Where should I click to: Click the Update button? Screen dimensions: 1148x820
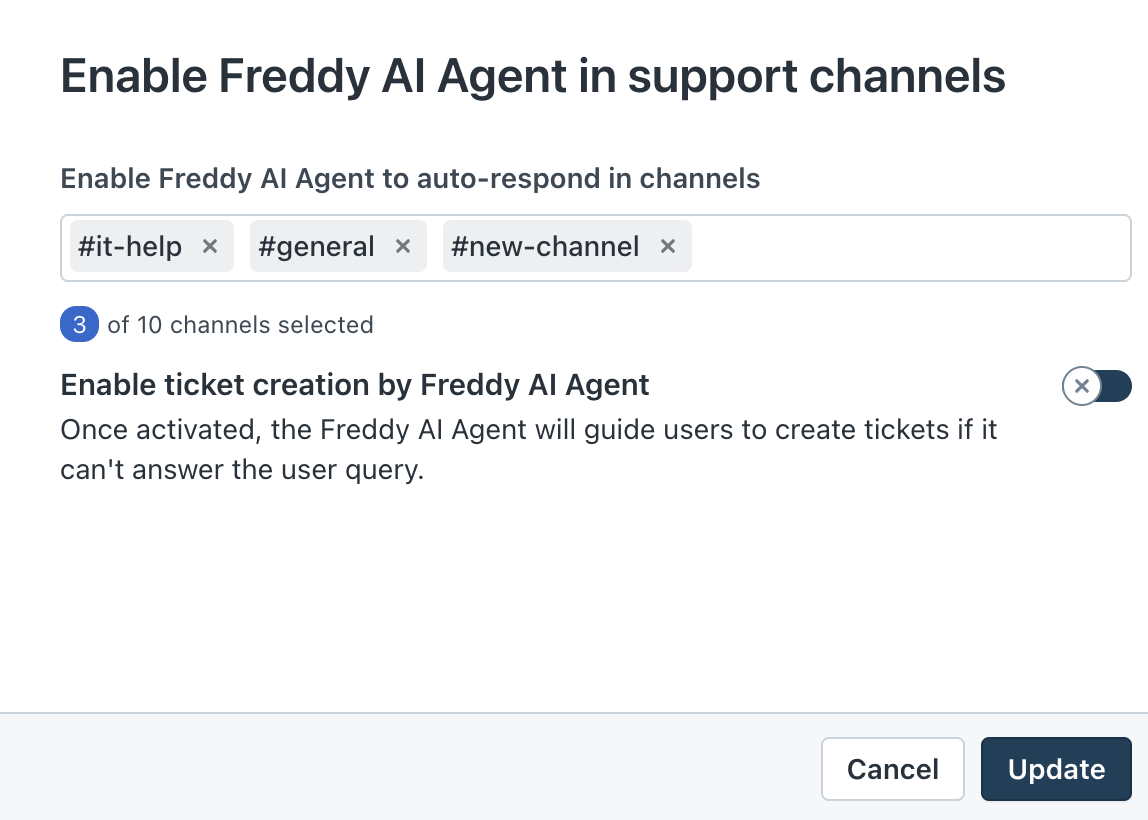pos(1056,769)
